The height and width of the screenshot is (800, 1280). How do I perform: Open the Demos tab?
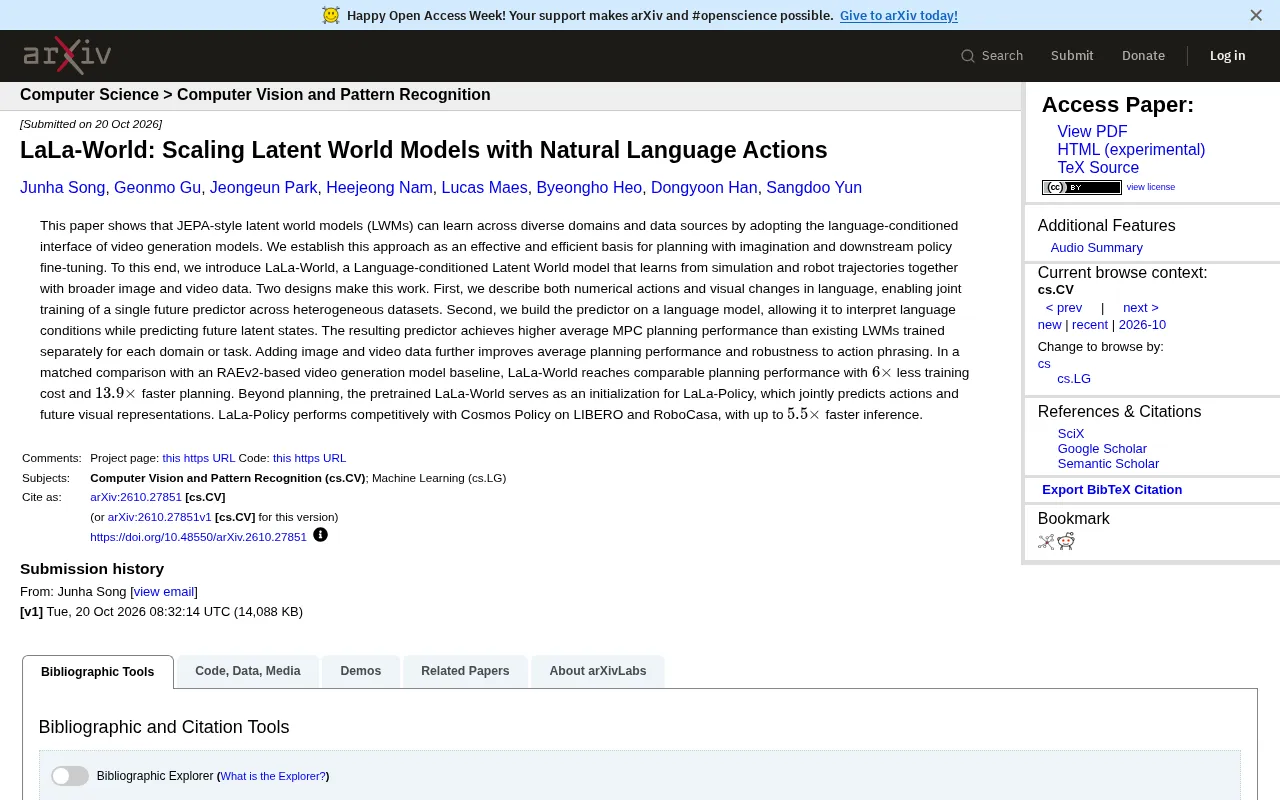click(x=361, y=671)
